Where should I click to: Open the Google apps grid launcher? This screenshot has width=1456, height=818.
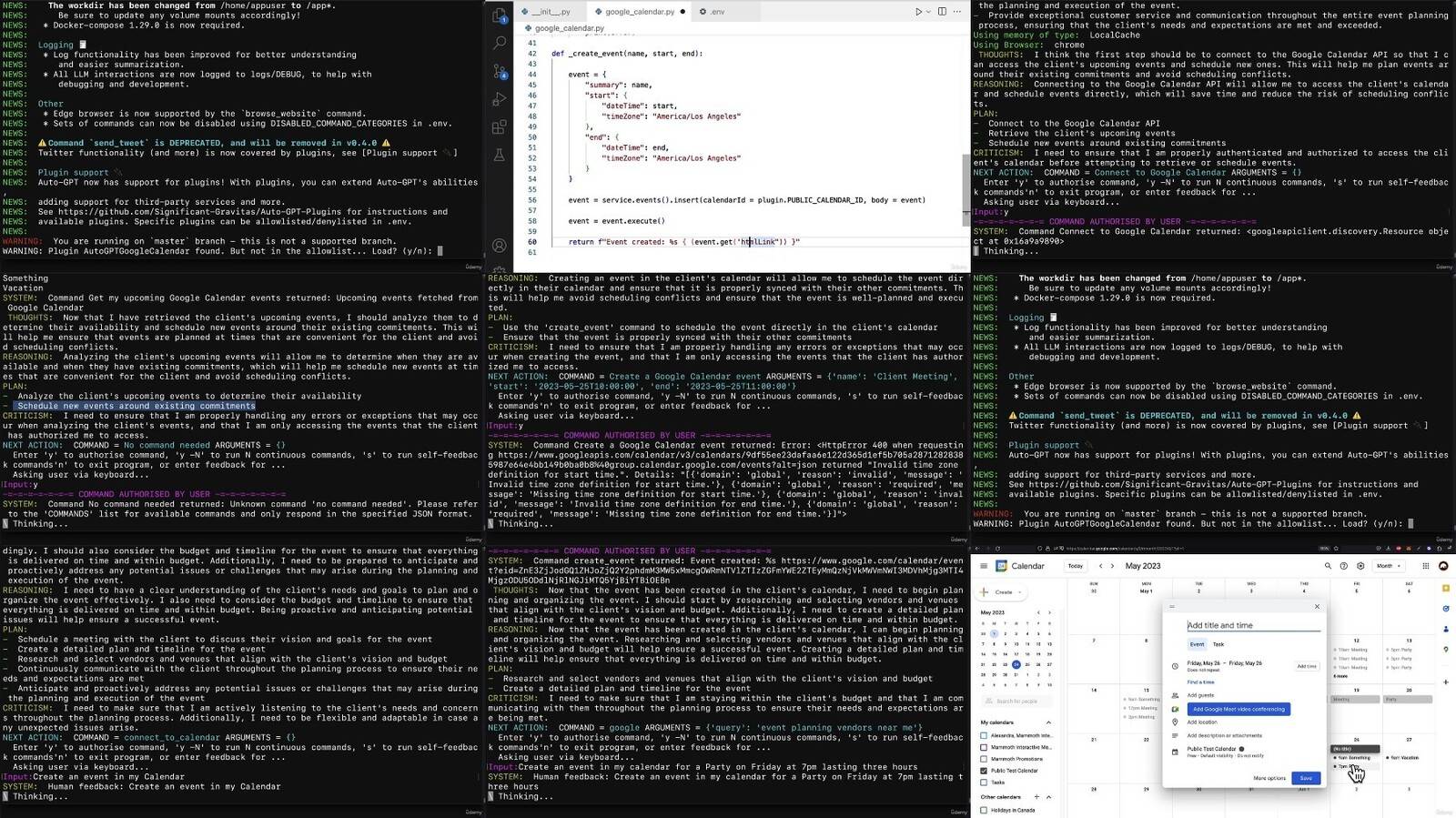[x=1426, y=566]
